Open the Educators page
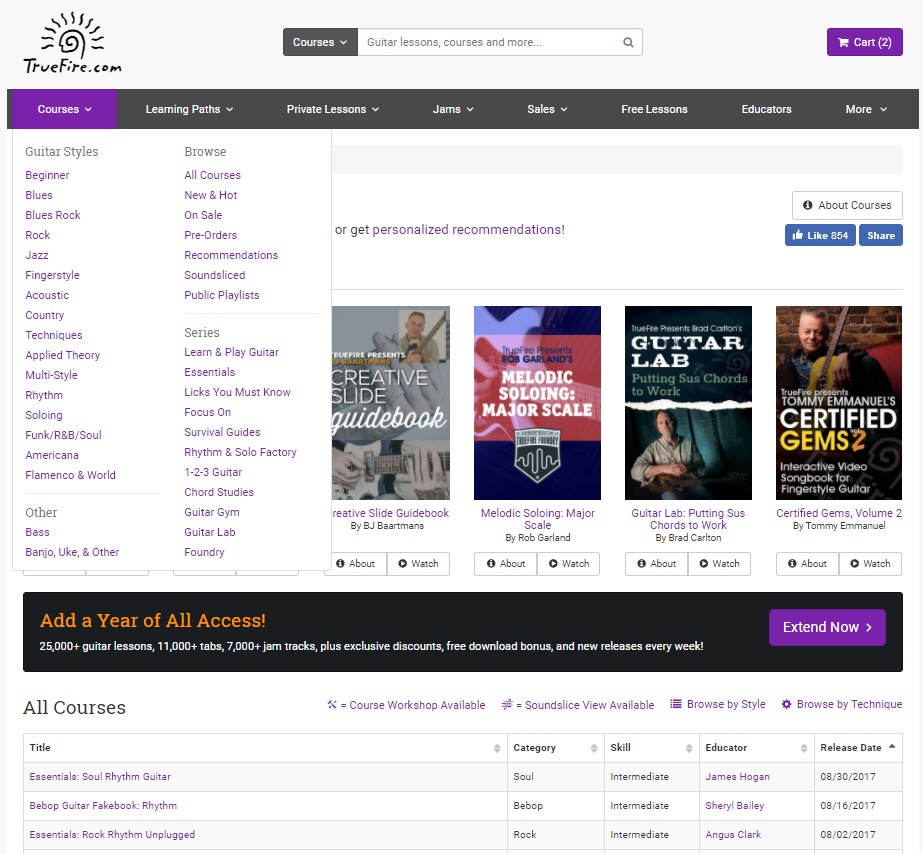 [x=766, y=109]
